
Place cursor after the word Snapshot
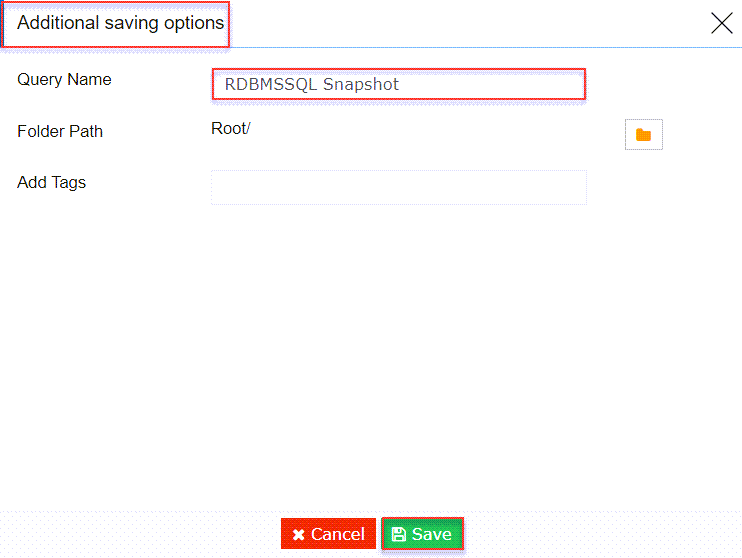[400, 84]
